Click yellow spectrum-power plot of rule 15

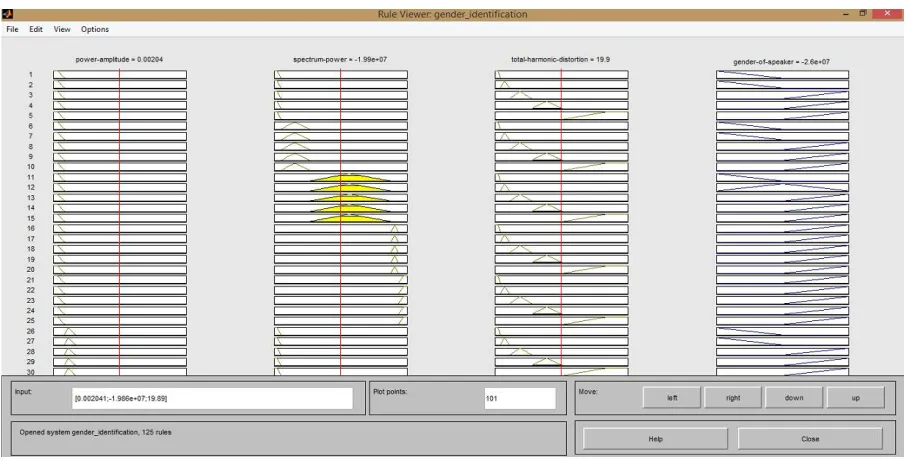pos(340,218)
